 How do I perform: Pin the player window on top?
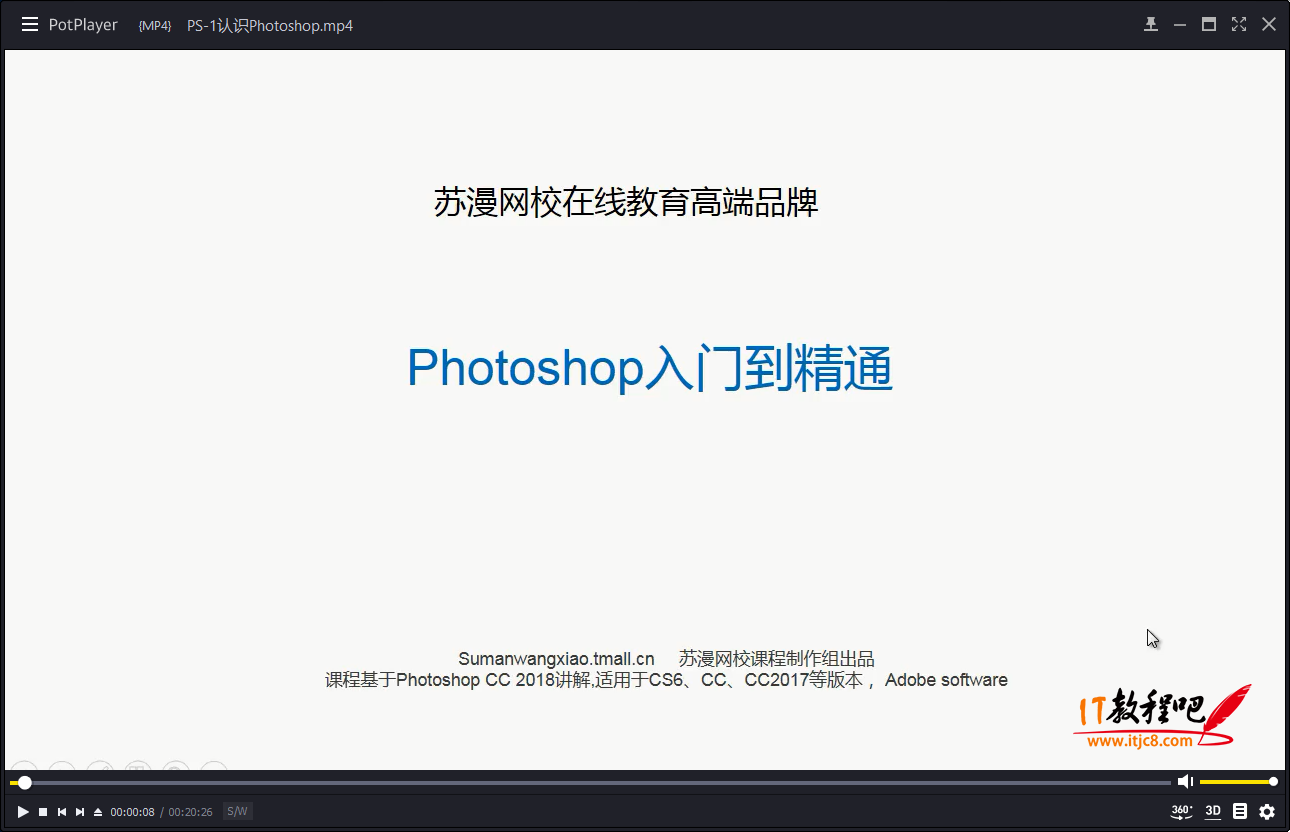pos(1151,25)
